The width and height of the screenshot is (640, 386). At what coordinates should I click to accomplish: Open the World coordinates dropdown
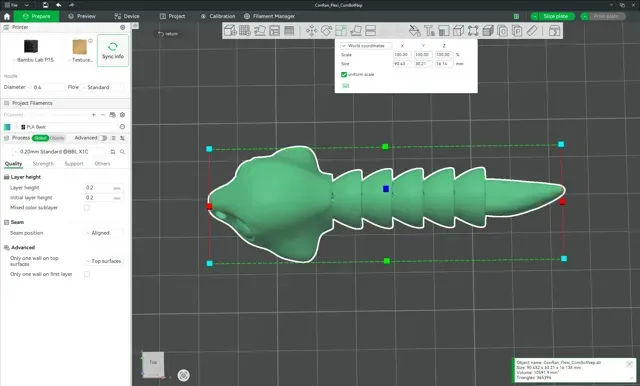(366, 46)
